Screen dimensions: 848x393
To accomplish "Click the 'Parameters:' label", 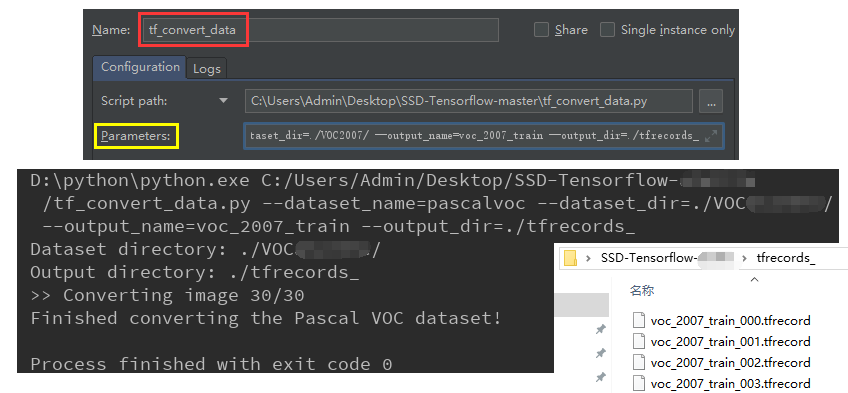I will tap(135, 136).
